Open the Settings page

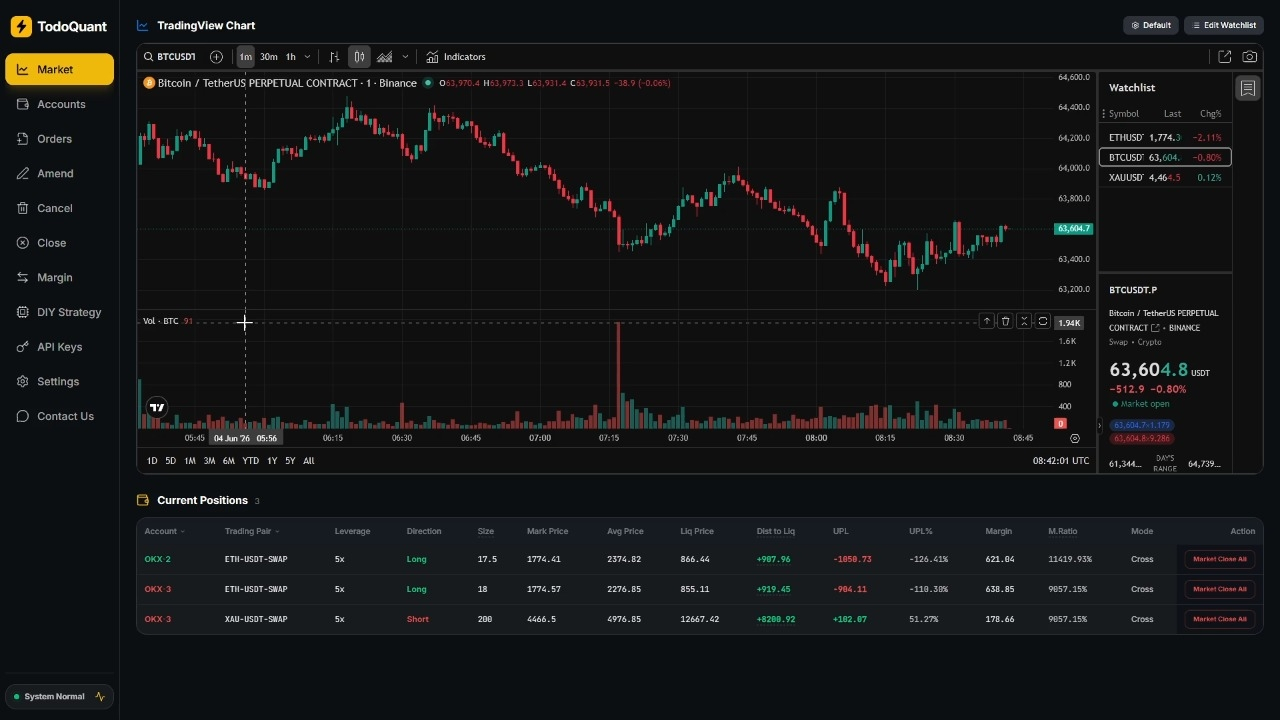(x=59, y=381)
